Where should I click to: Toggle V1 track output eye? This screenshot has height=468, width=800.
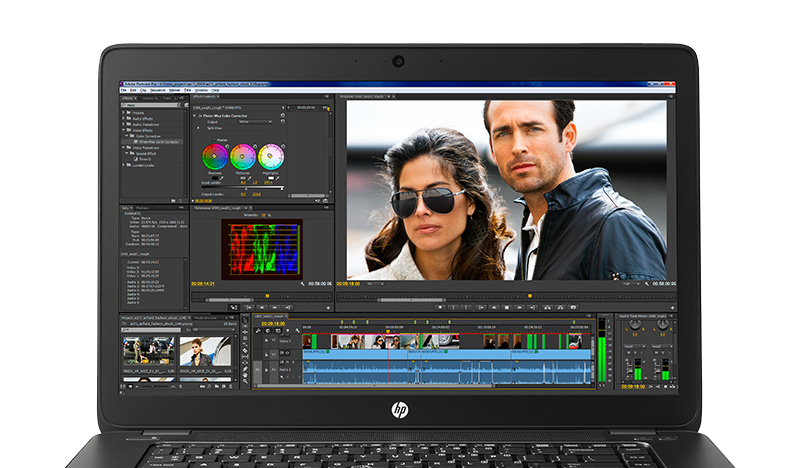point(287,353)
